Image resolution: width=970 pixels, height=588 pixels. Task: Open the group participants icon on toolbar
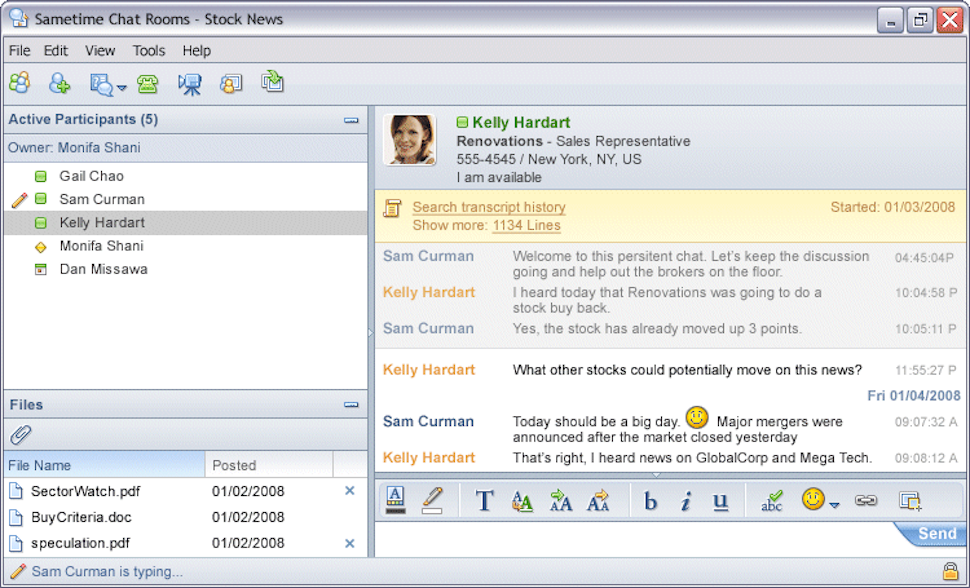19,83
